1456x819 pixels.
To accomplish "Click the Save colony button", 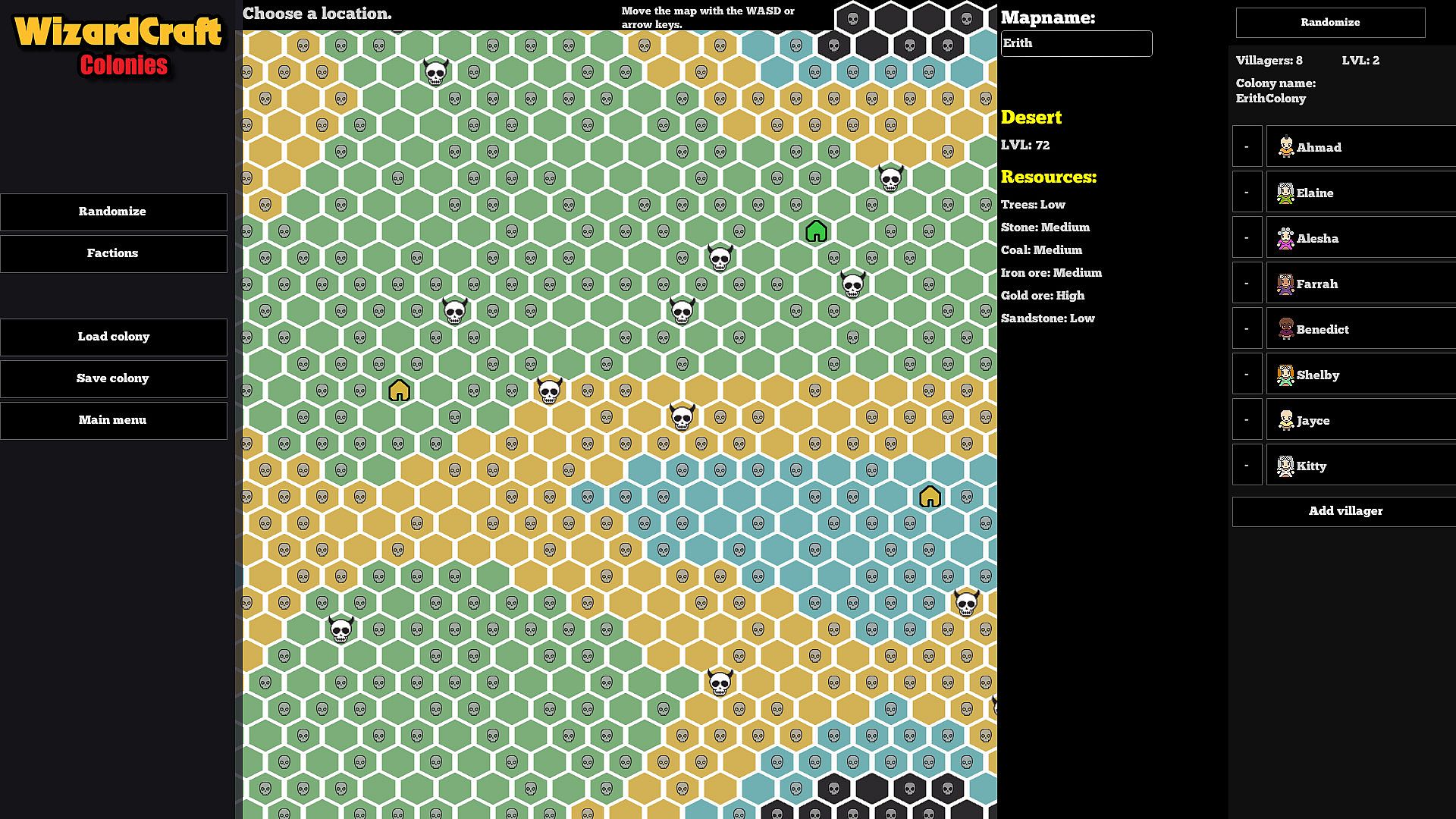I will click(113, 378).
